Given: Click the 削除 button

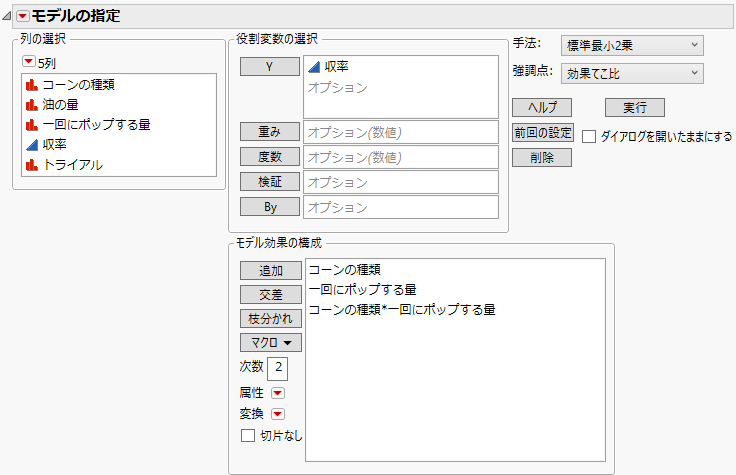Looking at the screenshot, I should 542,158.
